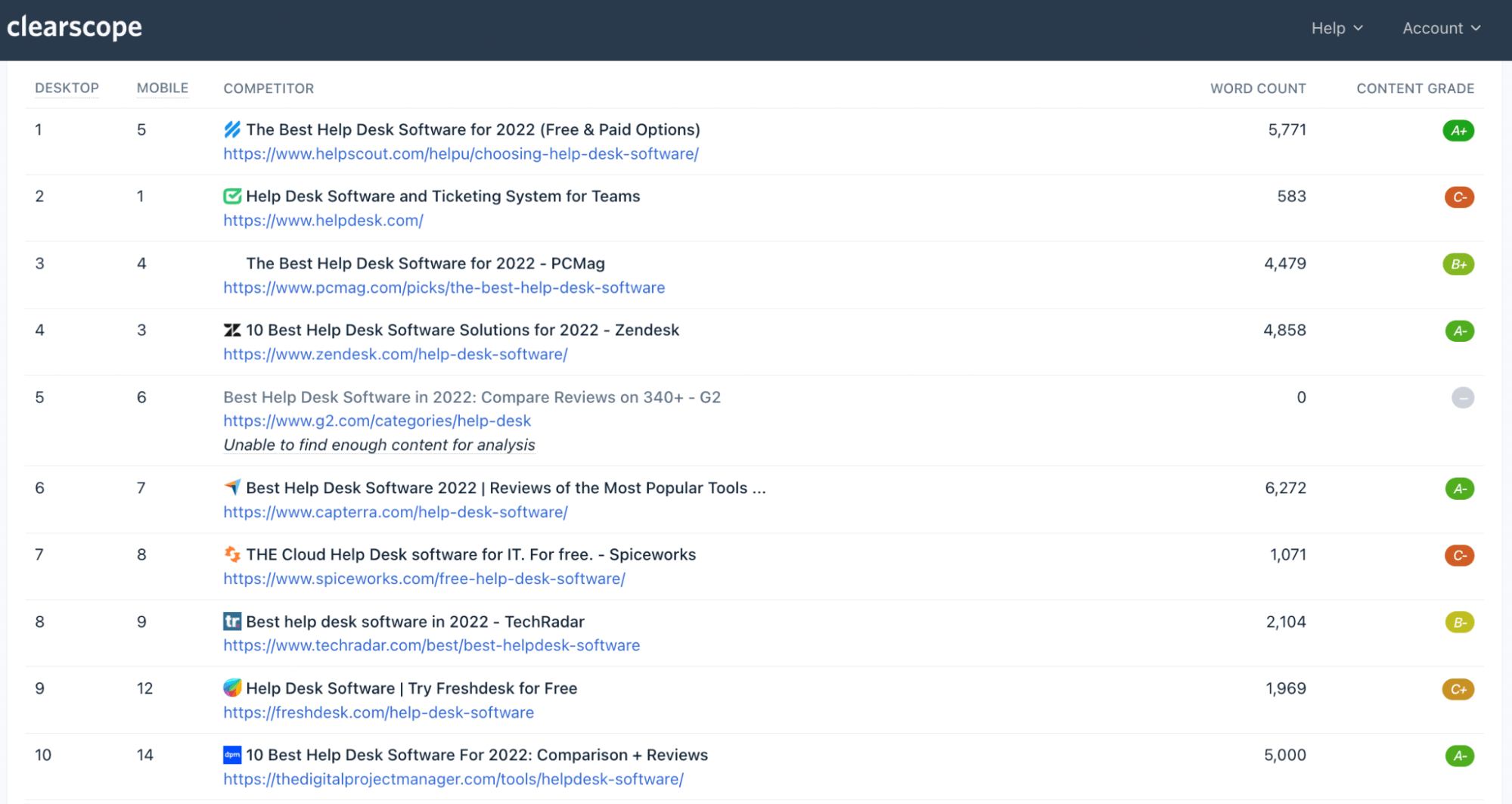Click the word count value 1,071
1512x804 pixels.
click(1287, 554)
